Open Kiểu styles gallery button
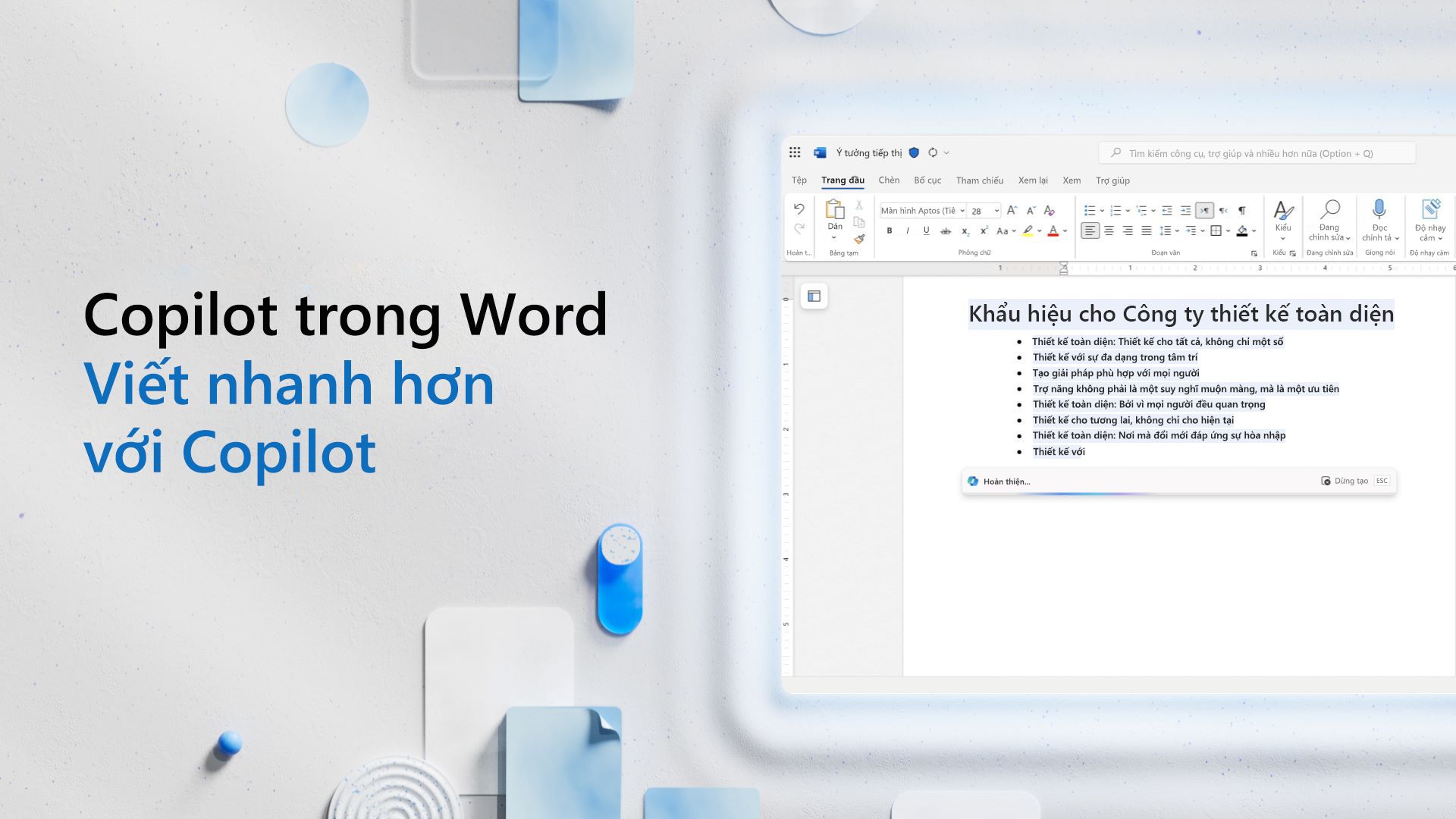 click(1283, 220)
